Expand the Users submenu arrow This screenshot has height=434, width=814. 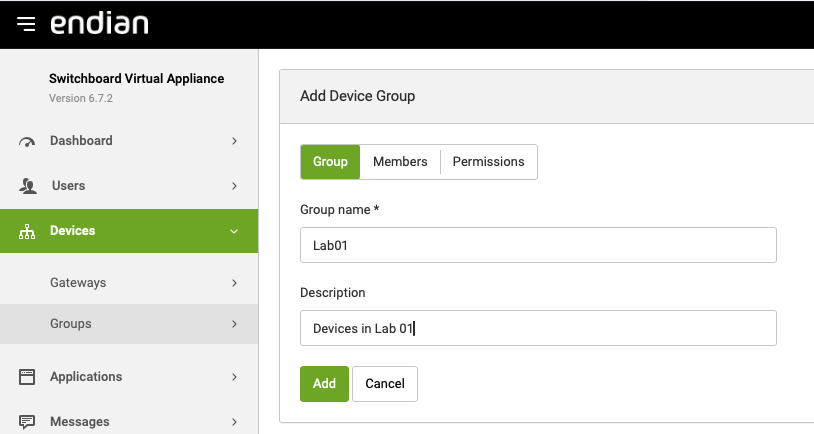[x=234, y=186]
